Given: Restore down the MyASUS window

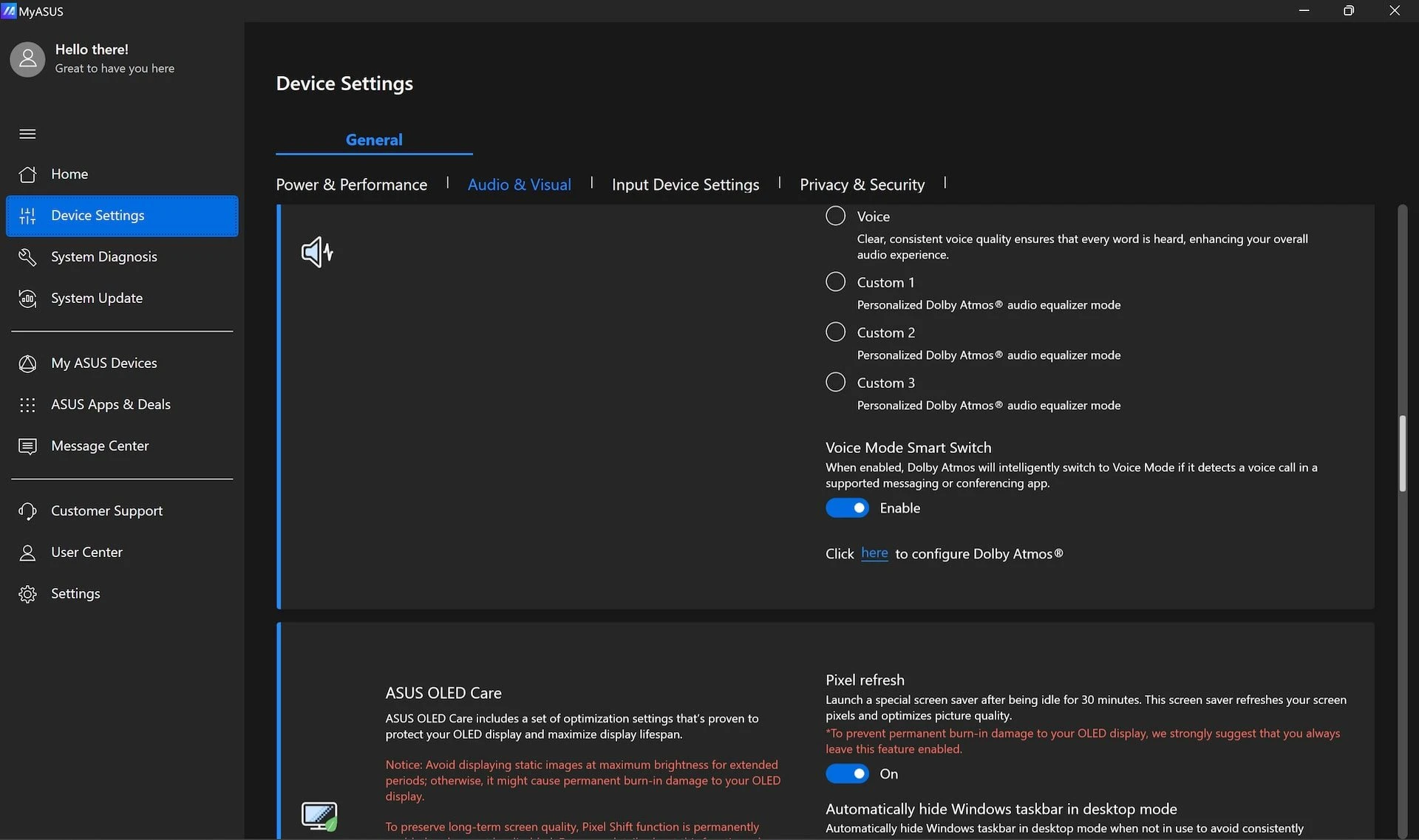Looking at the screenshot, I should pyautogui.click(x=1349, y=10).
